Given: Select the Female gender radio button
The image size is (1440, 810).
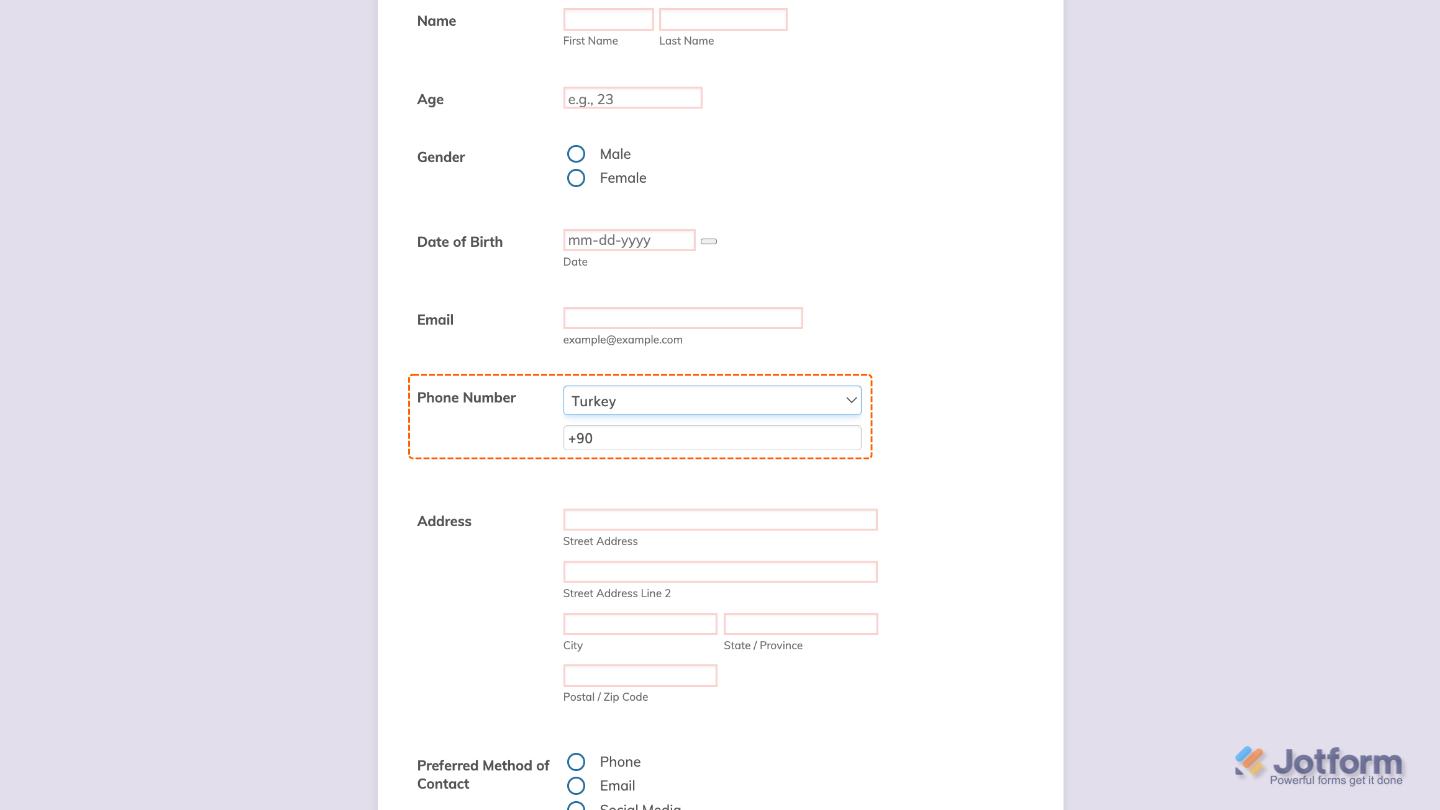Looking at the screenshot, I should [x=576, y=177].
